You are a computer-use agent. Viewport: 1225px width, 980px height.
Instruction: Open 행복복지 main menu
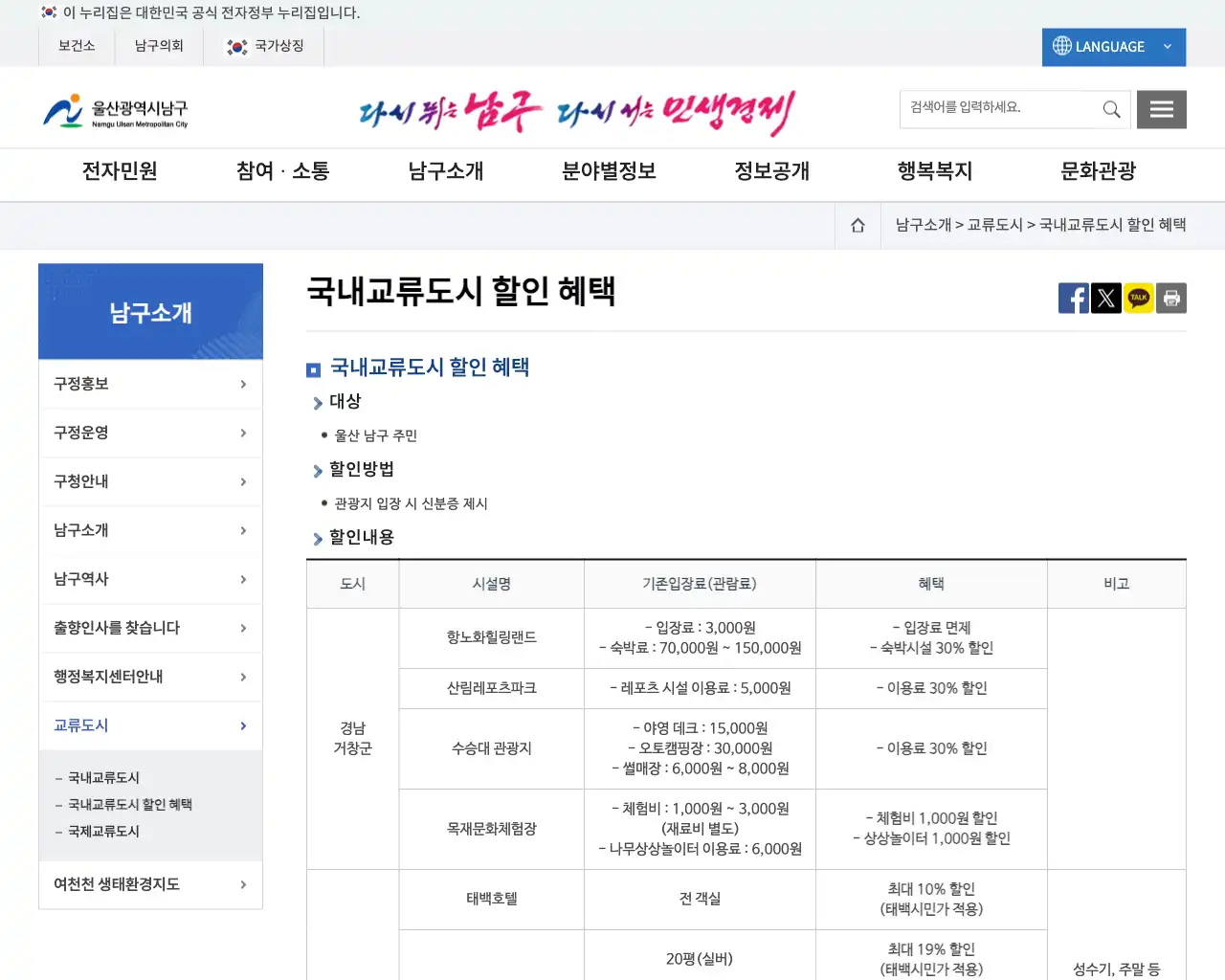(x=935, y=171)
